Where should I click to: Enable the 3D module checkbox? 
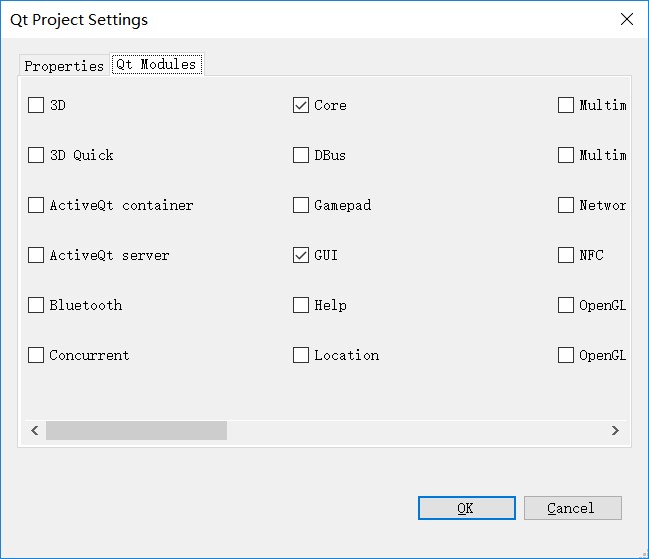(x=36, y=105)
